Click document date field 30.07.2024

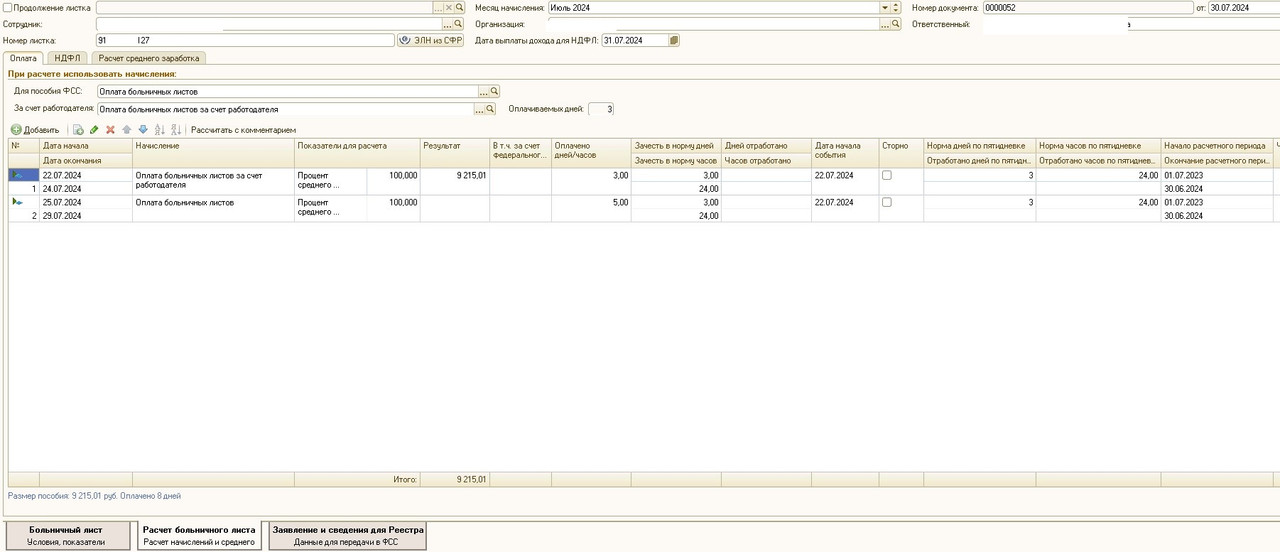point(1243,7)
